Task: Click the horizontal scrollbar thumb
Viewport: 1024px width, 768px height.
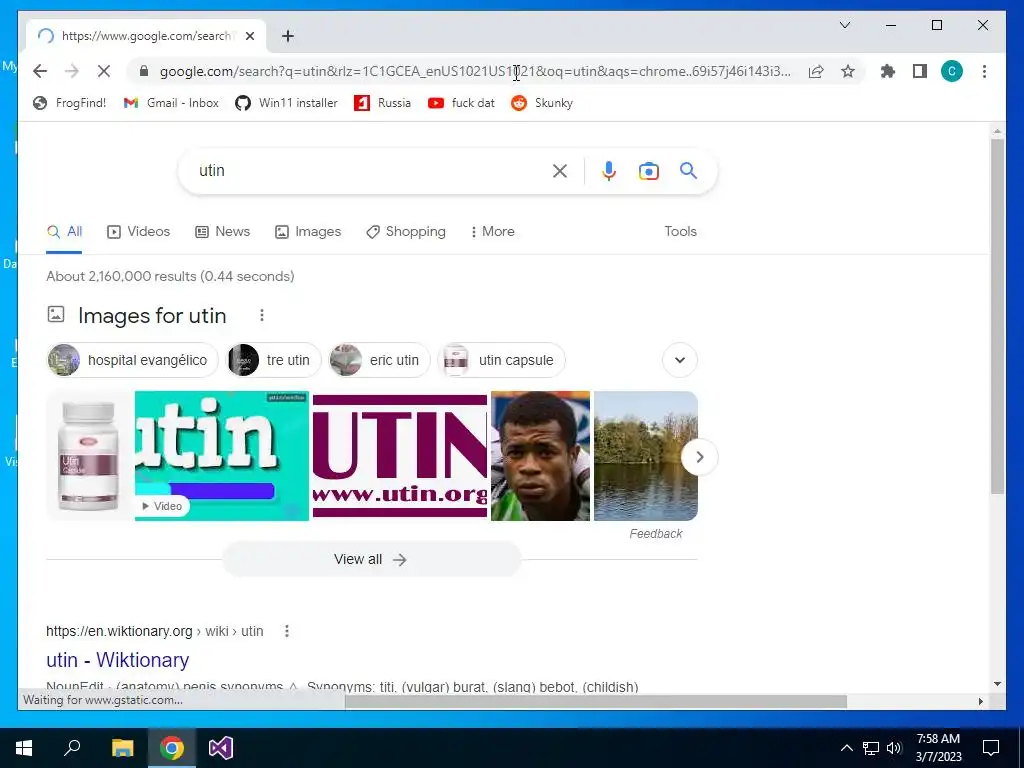Action: point(596,701)
